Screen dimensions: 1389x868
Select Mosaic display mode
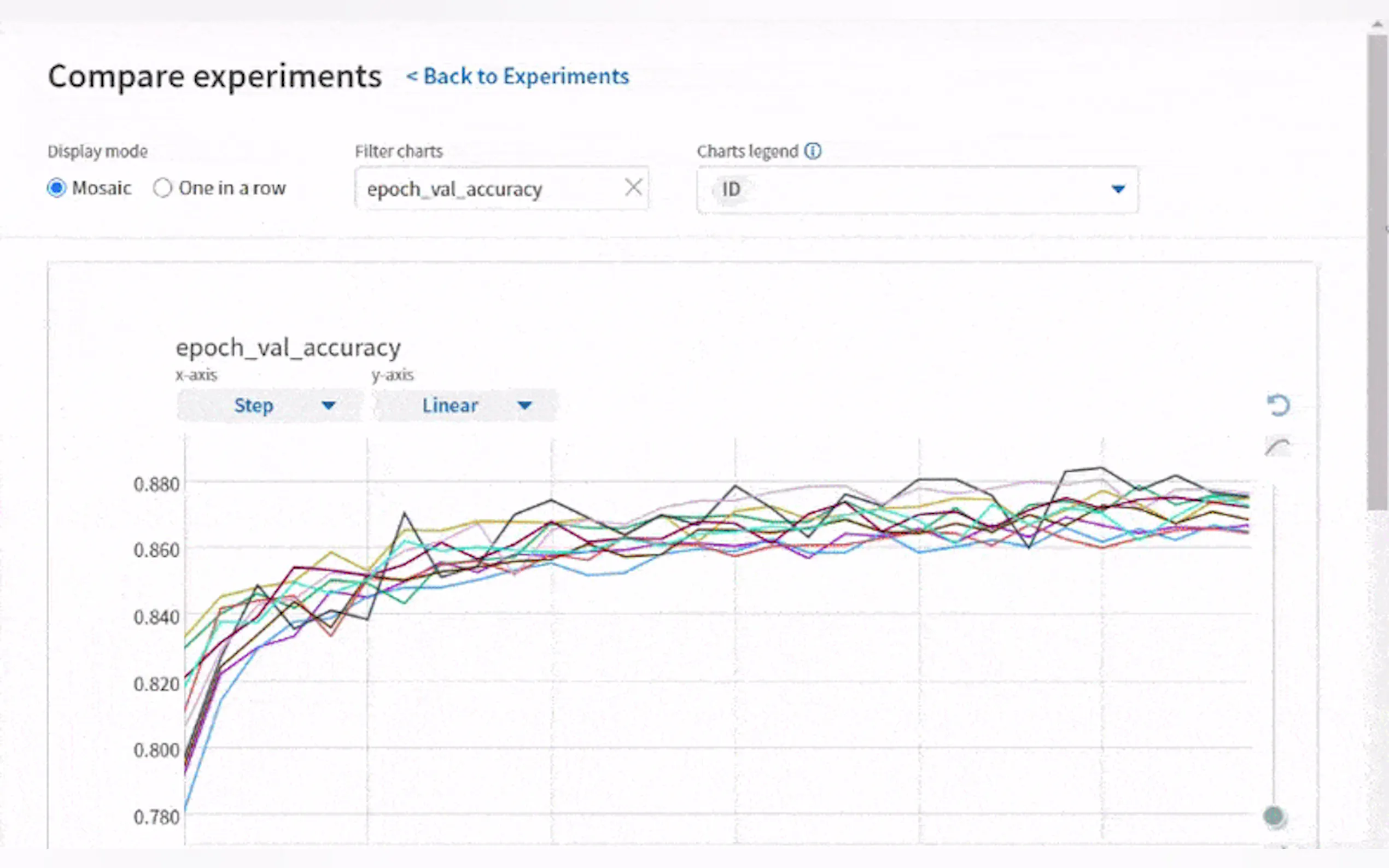pyautogui.click(x=57, y=187)
